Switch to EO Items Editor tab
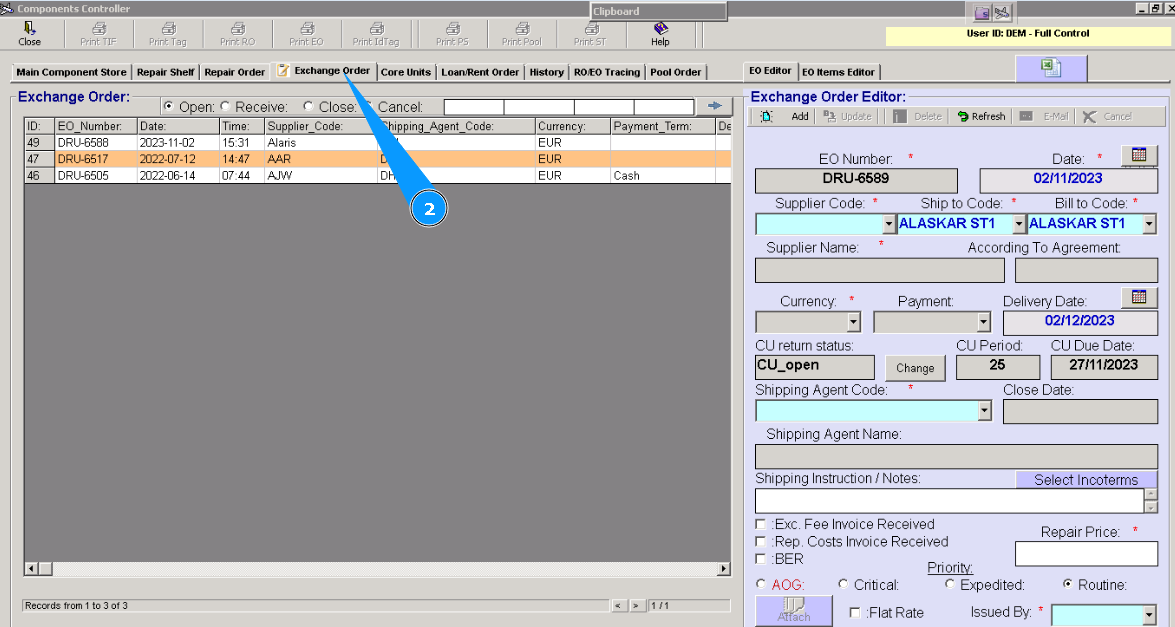 tap(838, 72)
